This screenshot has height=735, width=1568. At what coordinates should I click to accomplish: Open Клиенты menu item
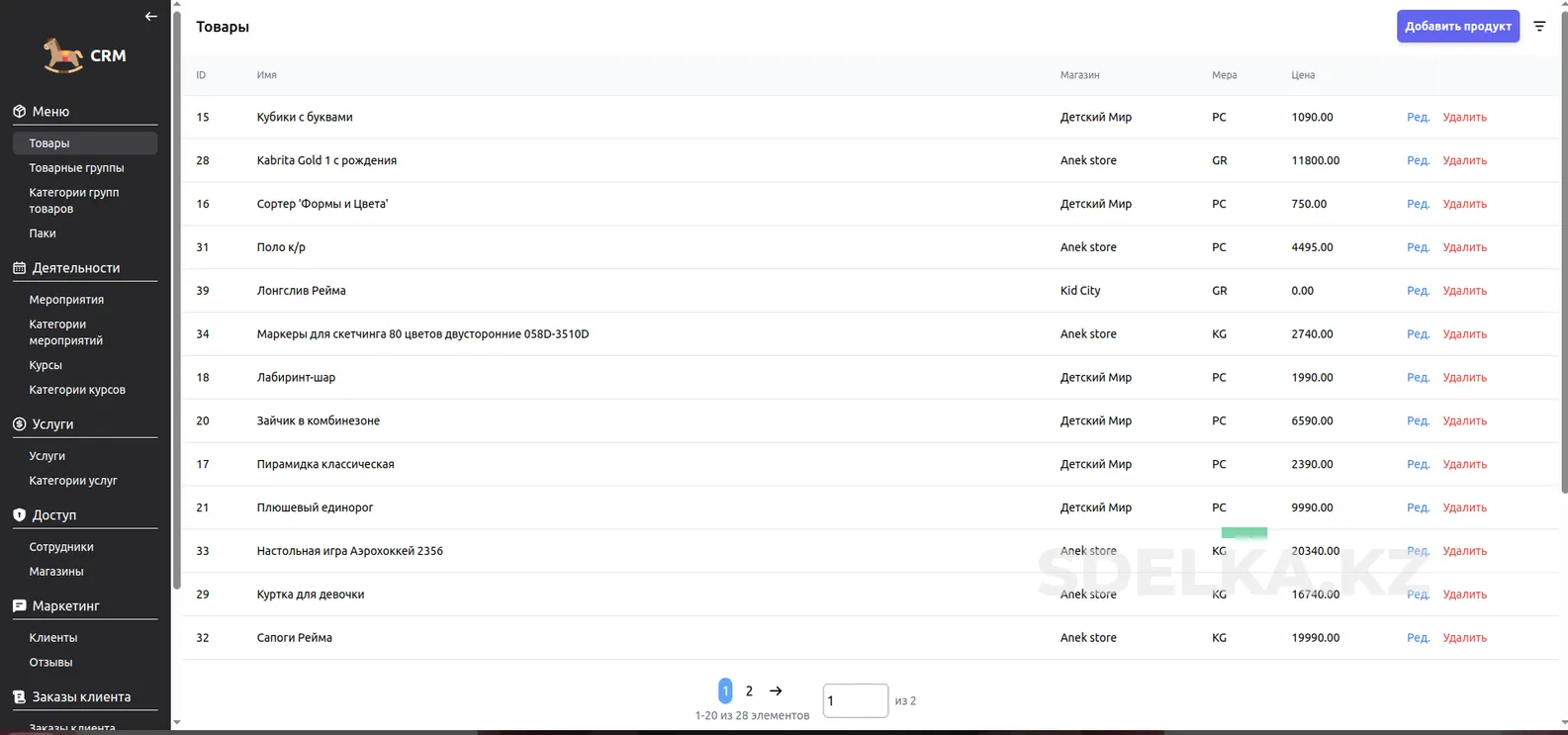[53, 638]
